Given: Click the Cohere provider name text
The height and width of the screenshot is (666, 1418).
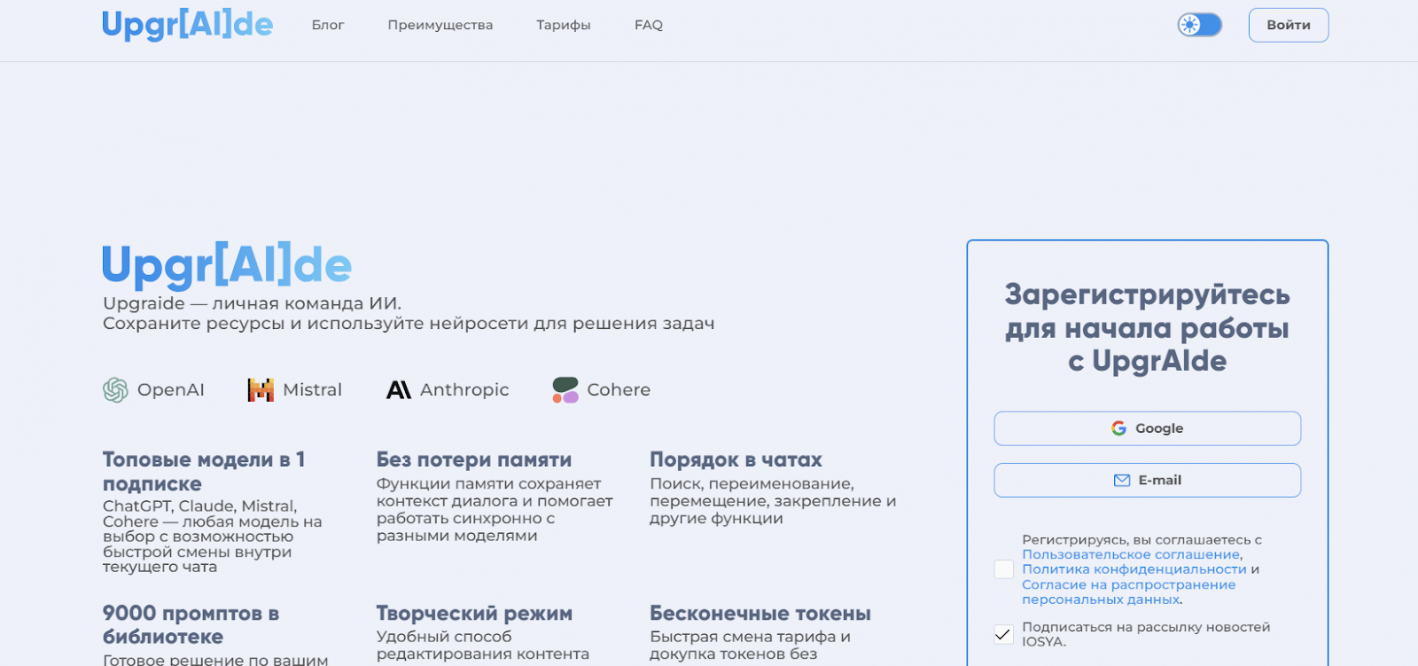Looking at the screenshot, I should point(619,390).
